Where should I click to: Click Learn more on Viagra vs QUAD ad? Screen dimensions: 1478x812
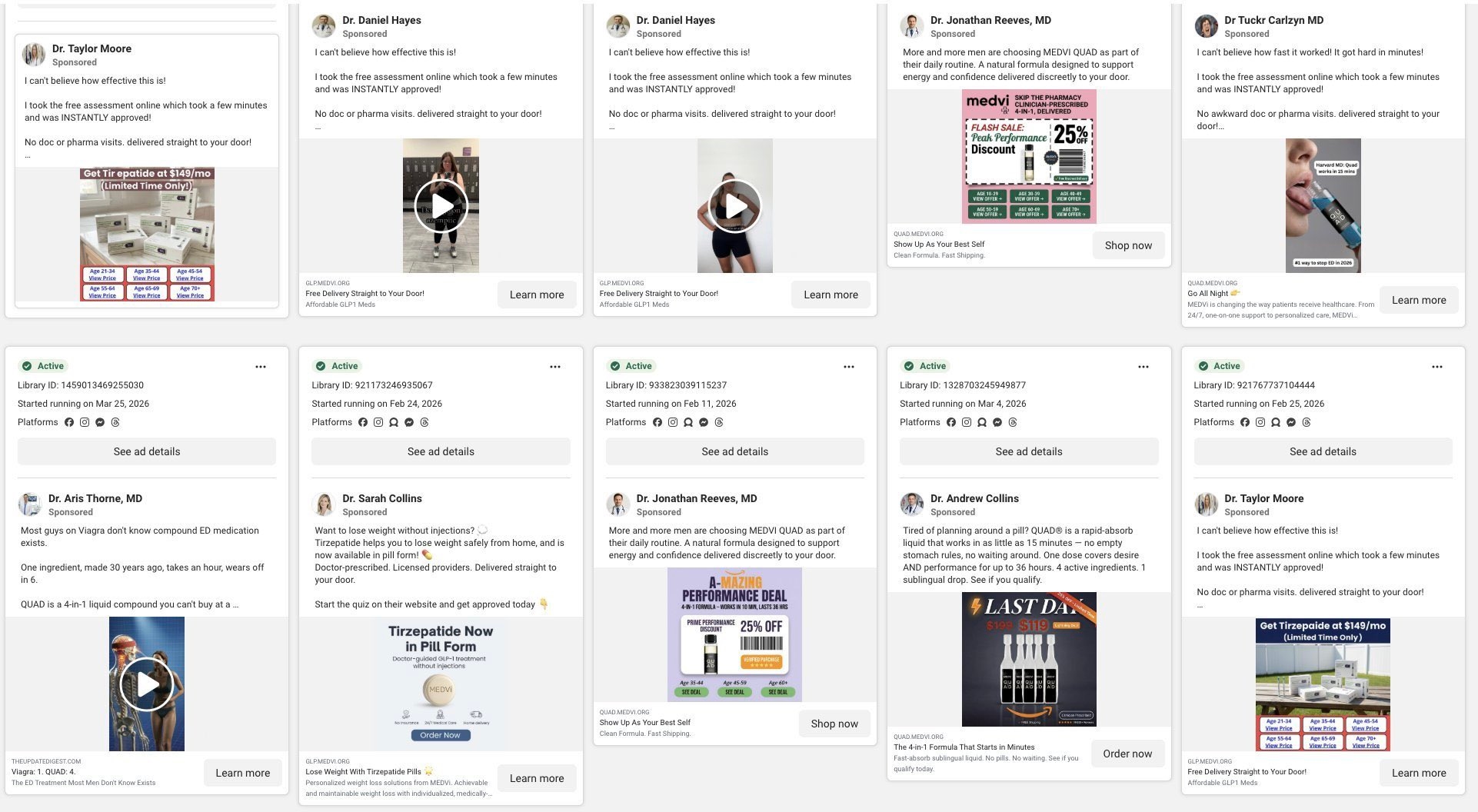click(x=242, y=773)
